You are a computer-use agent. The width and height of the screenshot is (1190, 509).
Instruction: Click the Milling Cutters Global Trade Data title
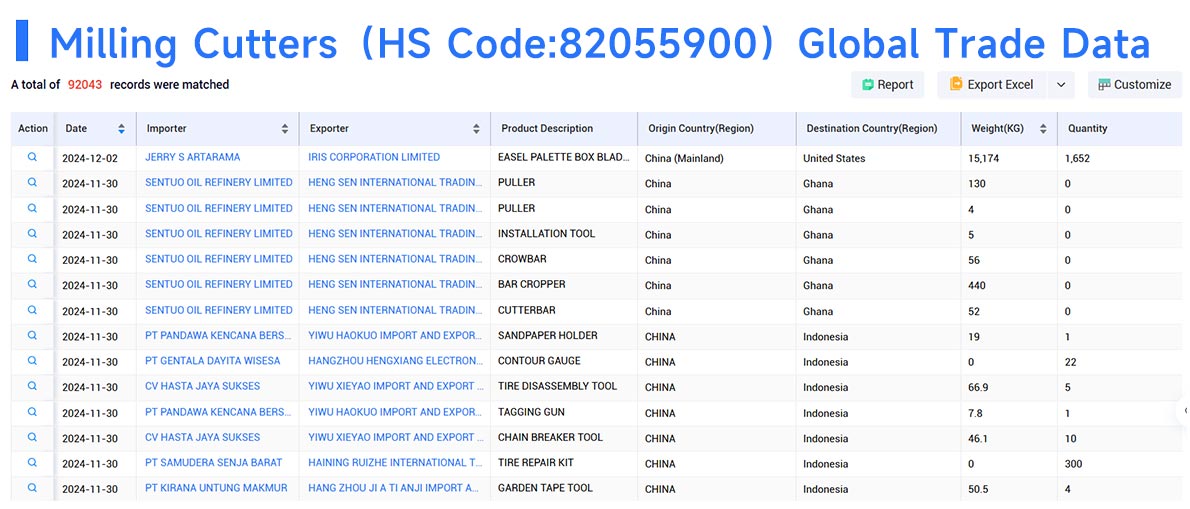coord(600,42)
